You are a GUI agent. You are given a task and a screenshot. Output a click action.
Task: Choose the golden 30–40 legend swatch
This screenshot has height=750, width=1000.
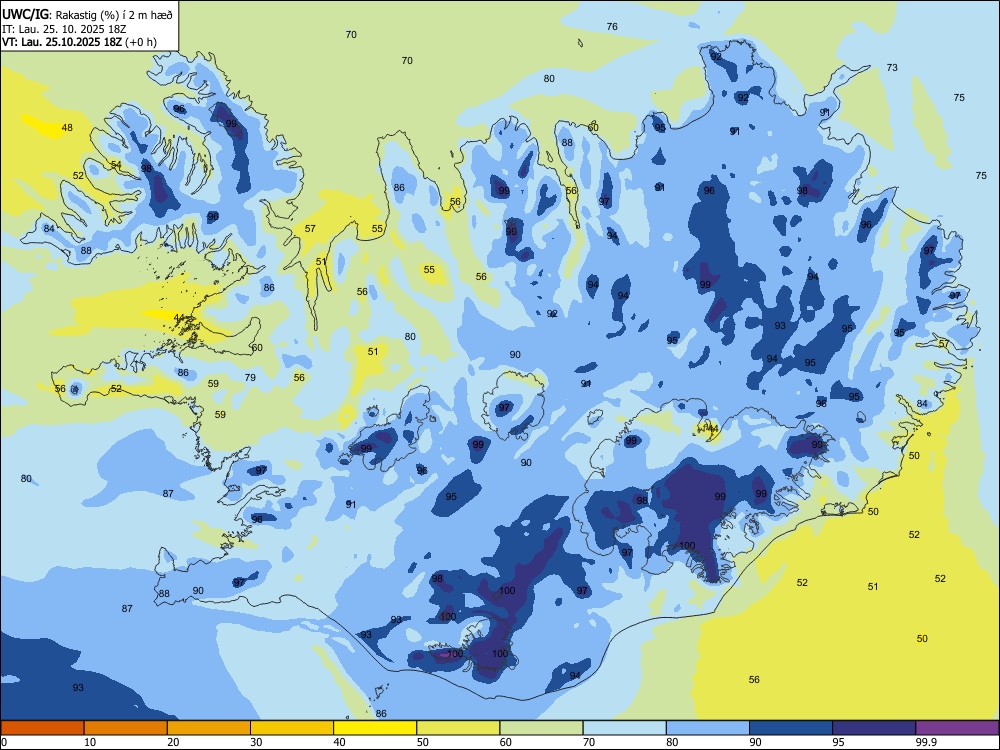pos(292,728)
